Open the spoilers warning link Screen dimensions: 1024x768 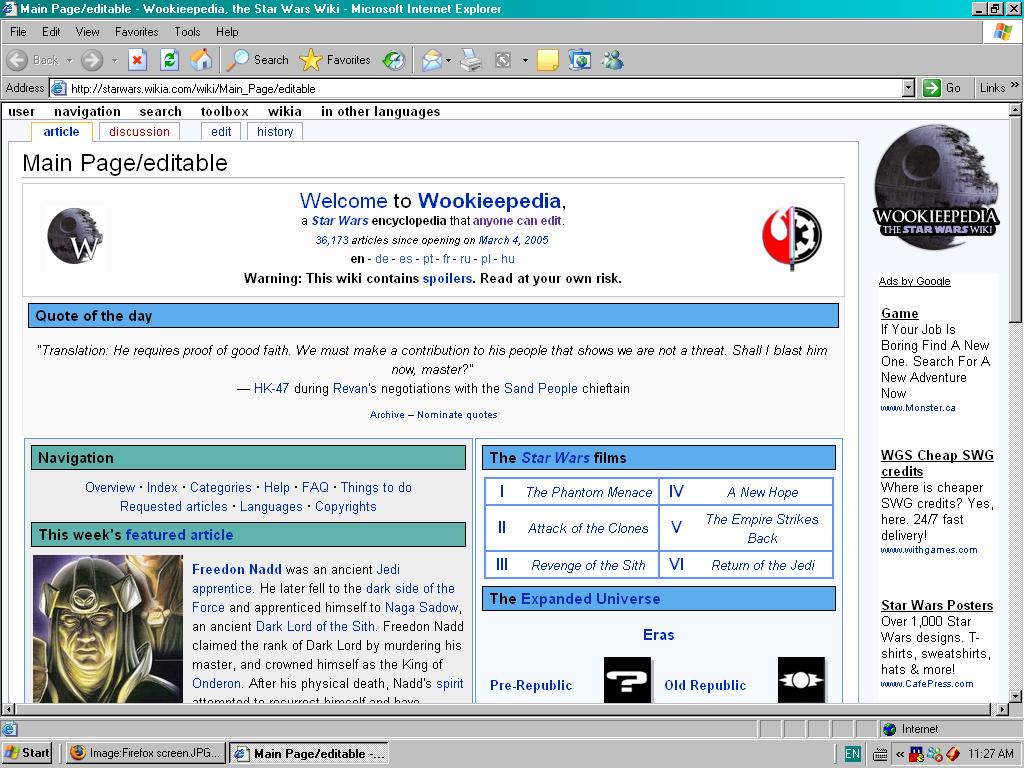coord(447,279)
